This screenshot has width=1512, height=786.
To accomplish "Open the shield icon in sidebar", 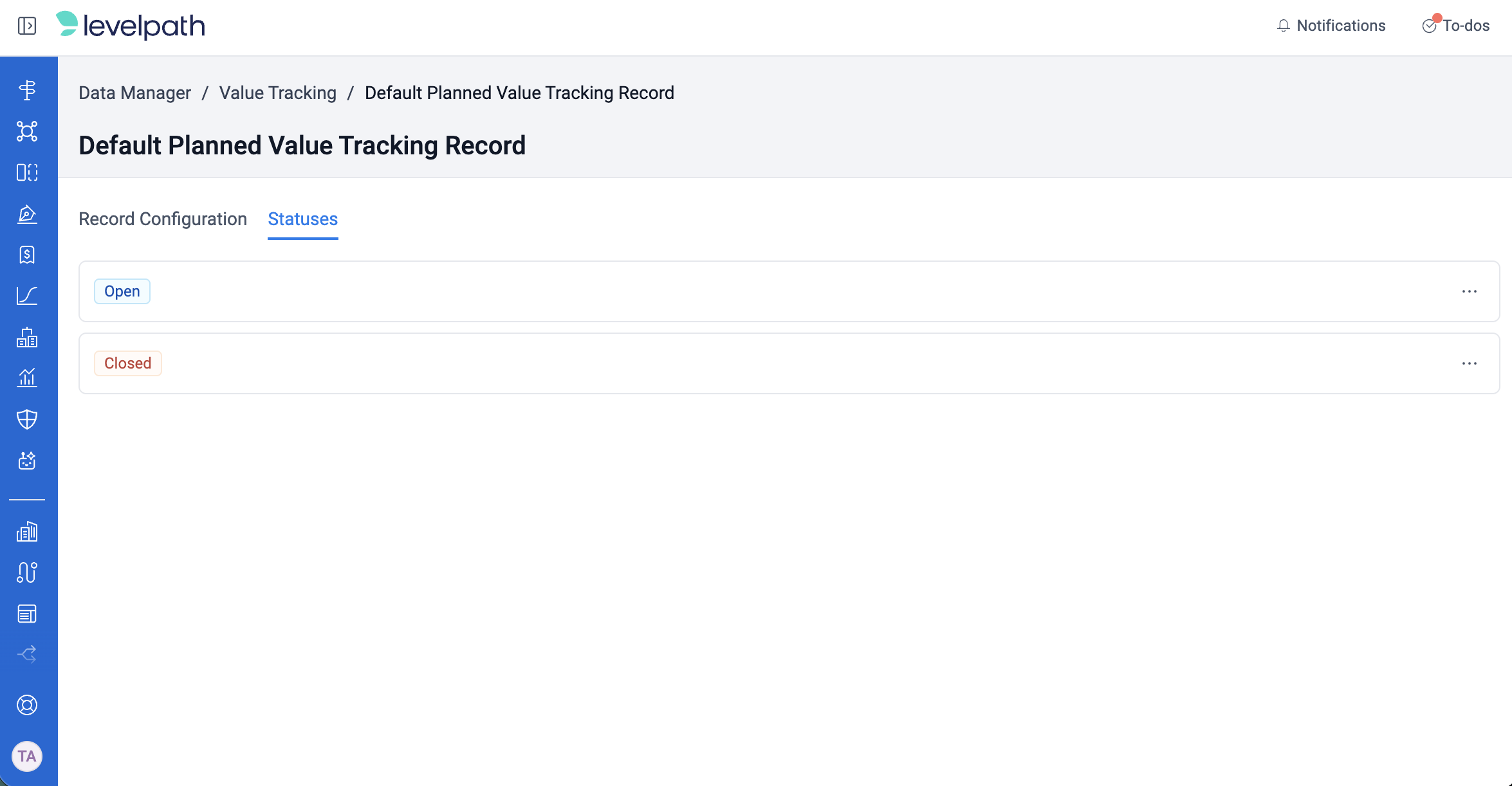I will click(27, 419).
